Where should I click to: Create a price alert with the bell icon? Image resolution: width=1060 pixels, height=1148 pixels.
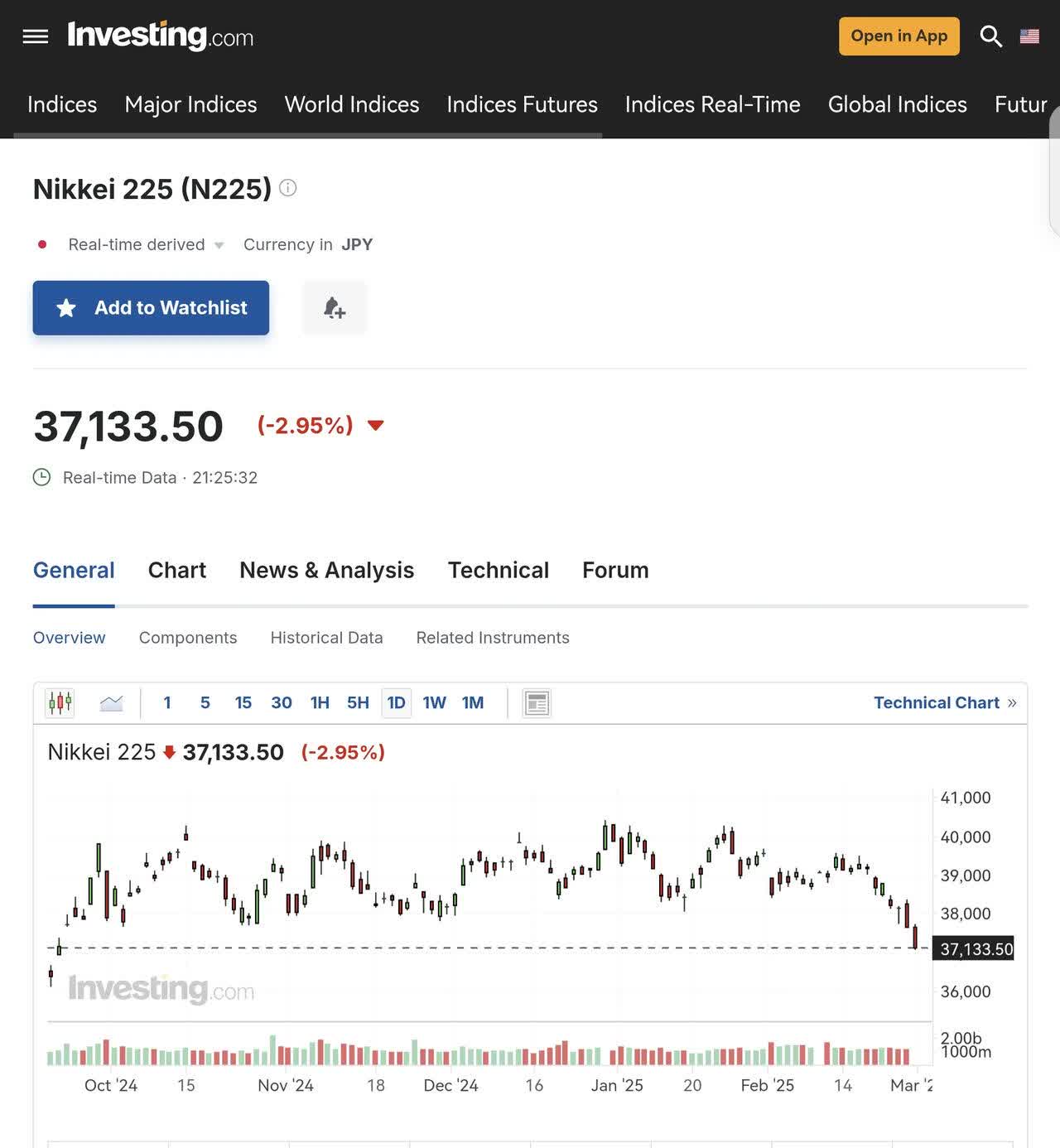334,307
